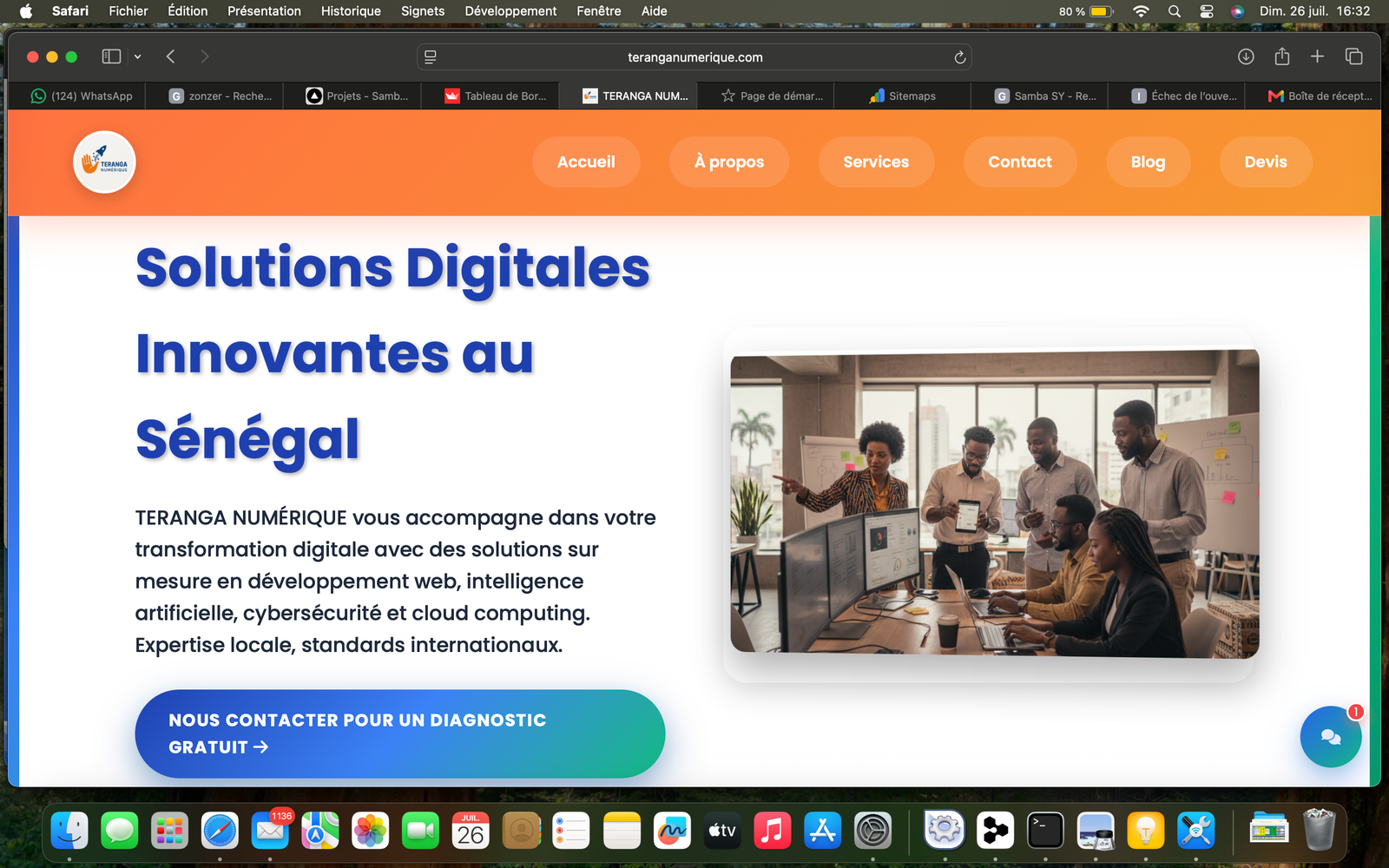The width and height of the screenshot is (1389, 868).
Task: Open Control Center
Action: [x=1206, y=11]
